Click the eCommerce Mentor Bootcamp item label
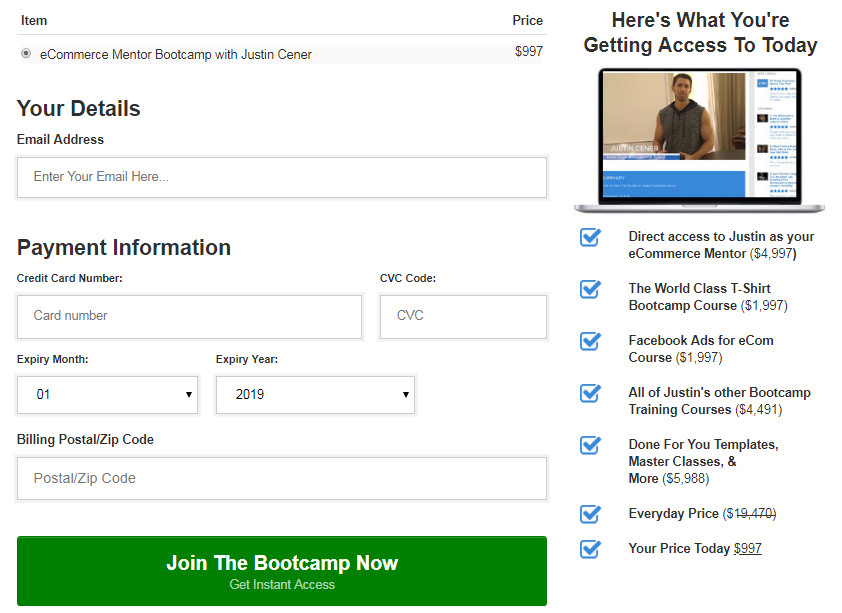Screen dimensions: 842x613 [x=176, y=55]
